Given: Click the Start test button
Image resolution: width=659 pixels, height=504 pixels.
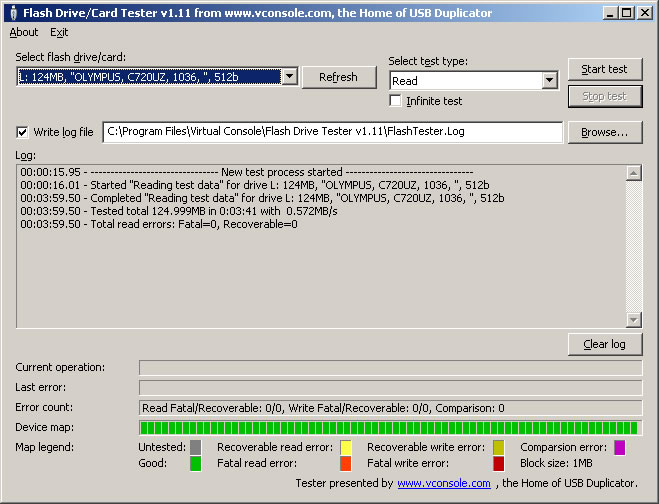Looking at the screenshot, I should coord(604,69).
